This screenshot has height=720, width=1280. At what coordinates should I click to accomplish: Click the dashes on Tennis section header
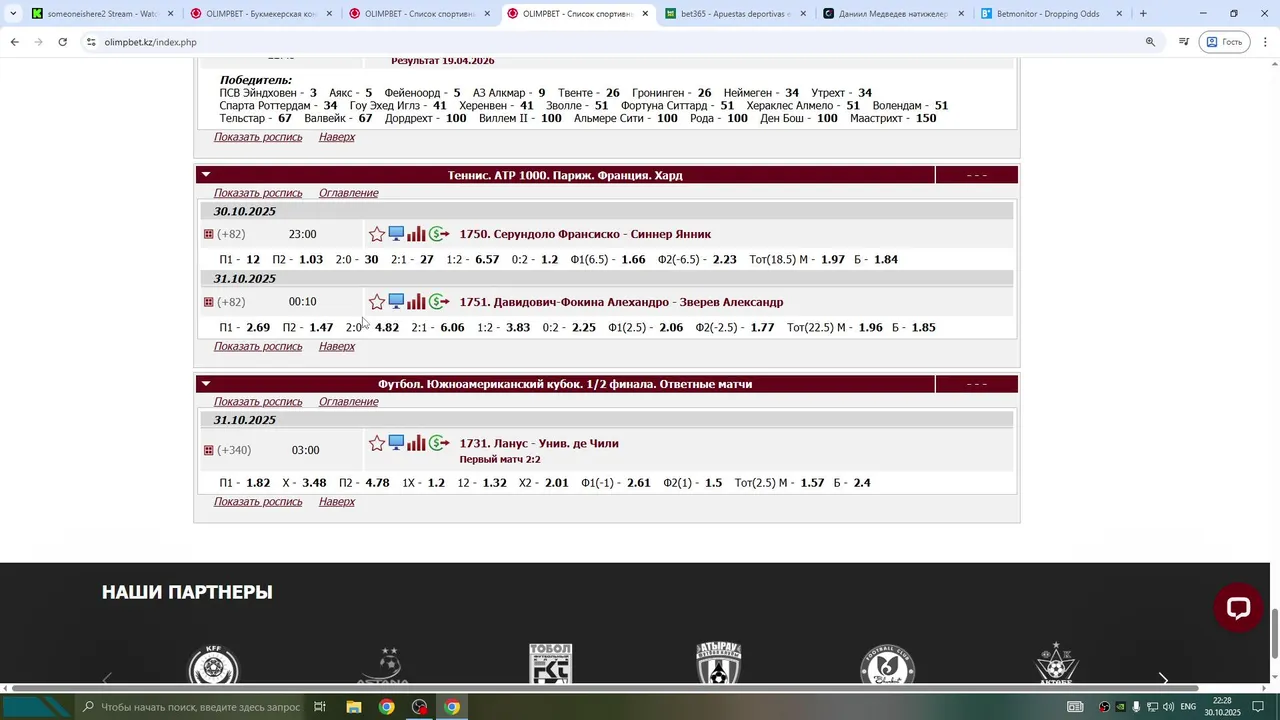click(x=977, y=175)
